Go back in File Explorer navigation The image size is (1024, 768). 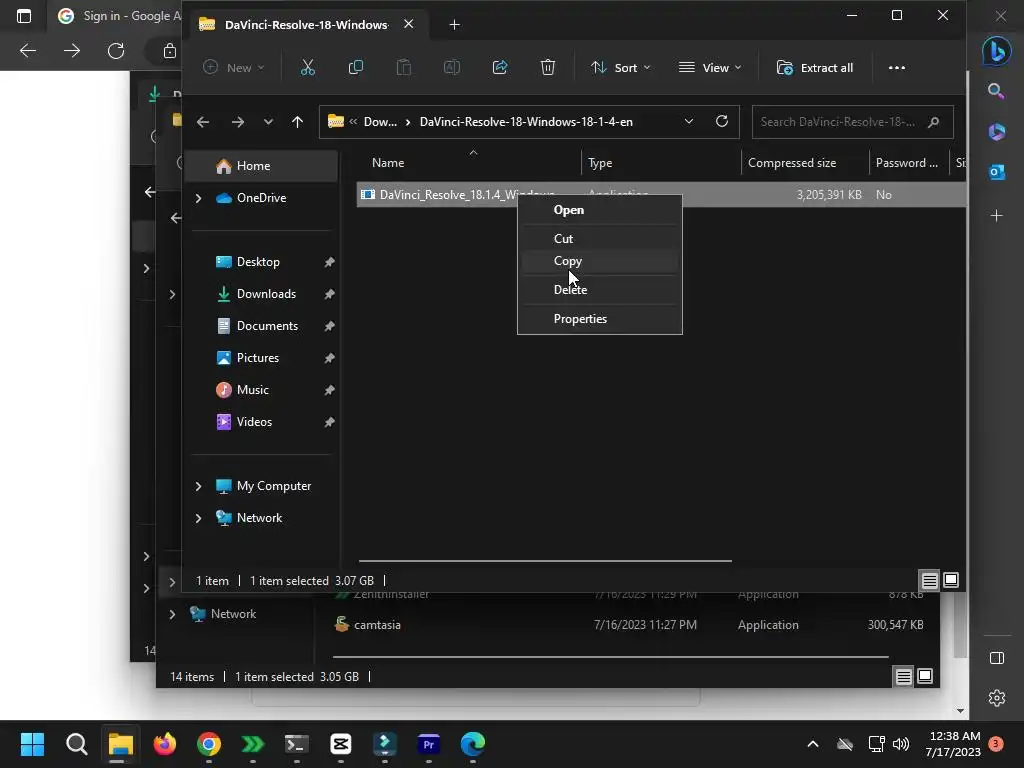(x=203, y=122)
